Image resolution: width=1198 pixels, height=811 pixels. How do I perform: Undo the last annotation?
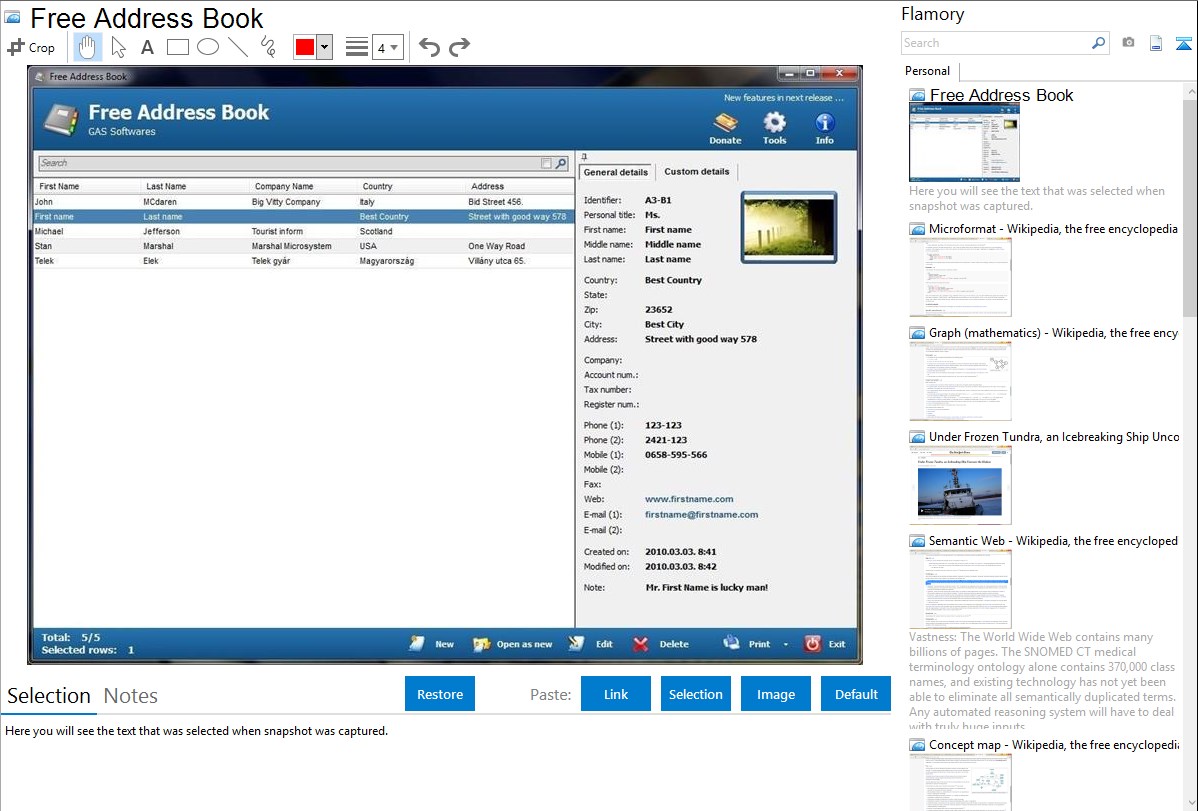coord(429,47)
